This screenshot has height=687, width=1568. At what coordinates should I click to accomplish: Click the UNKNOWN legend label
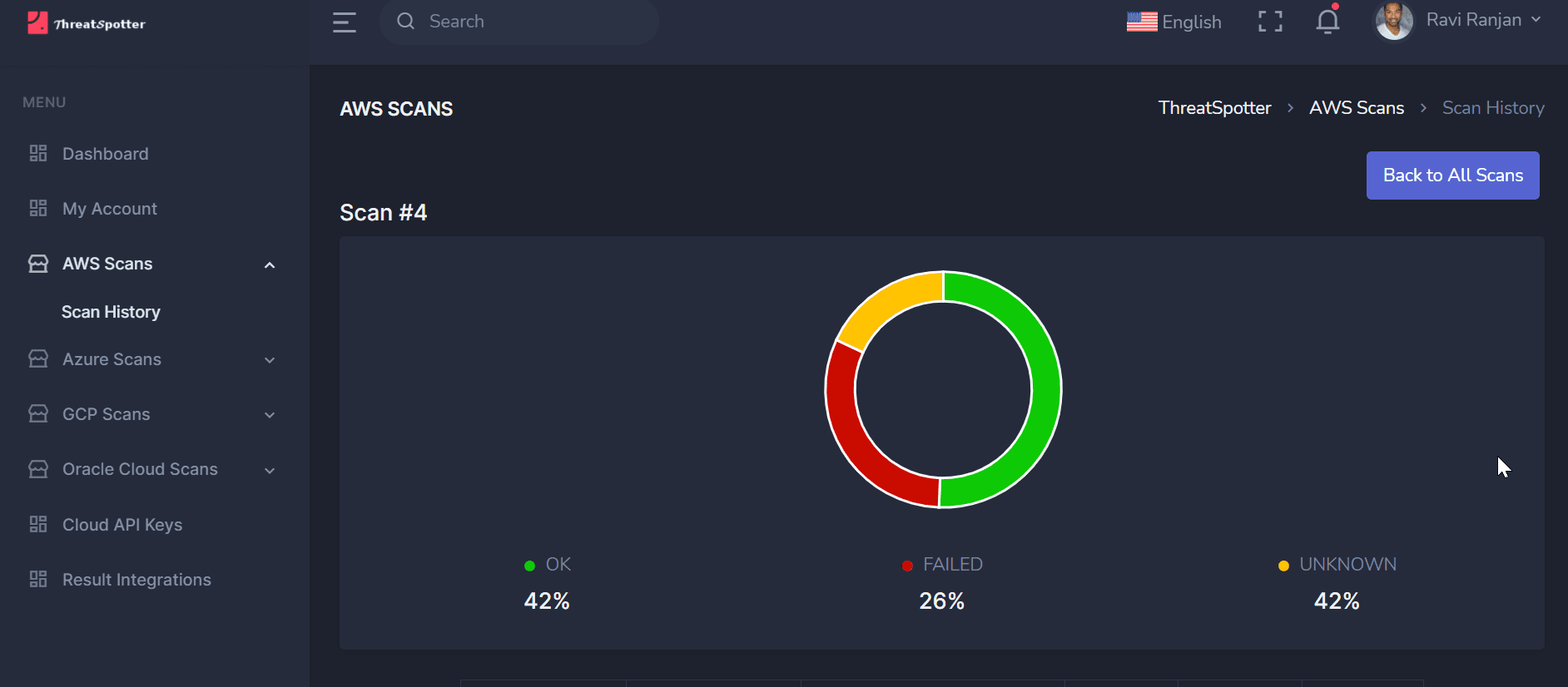(x=1348, y=565)
